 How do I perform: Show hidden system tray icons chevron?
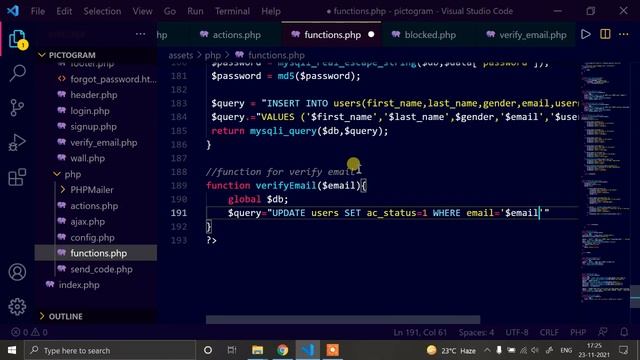[x=487, y=350]
